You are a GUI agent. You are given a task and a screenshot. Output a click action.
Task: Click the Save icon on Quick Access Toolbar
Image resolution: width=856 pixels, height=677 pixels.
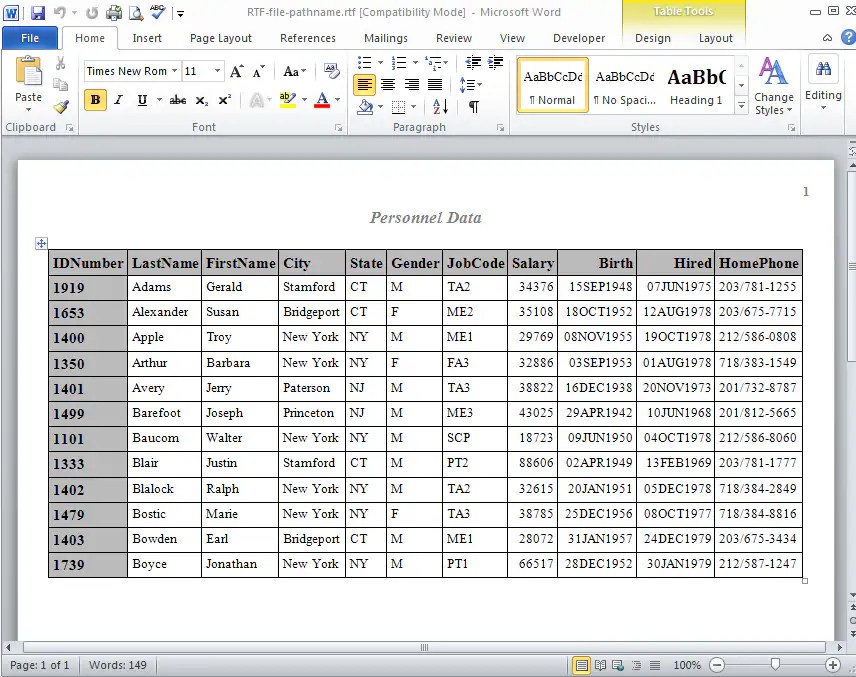(37, 11)
